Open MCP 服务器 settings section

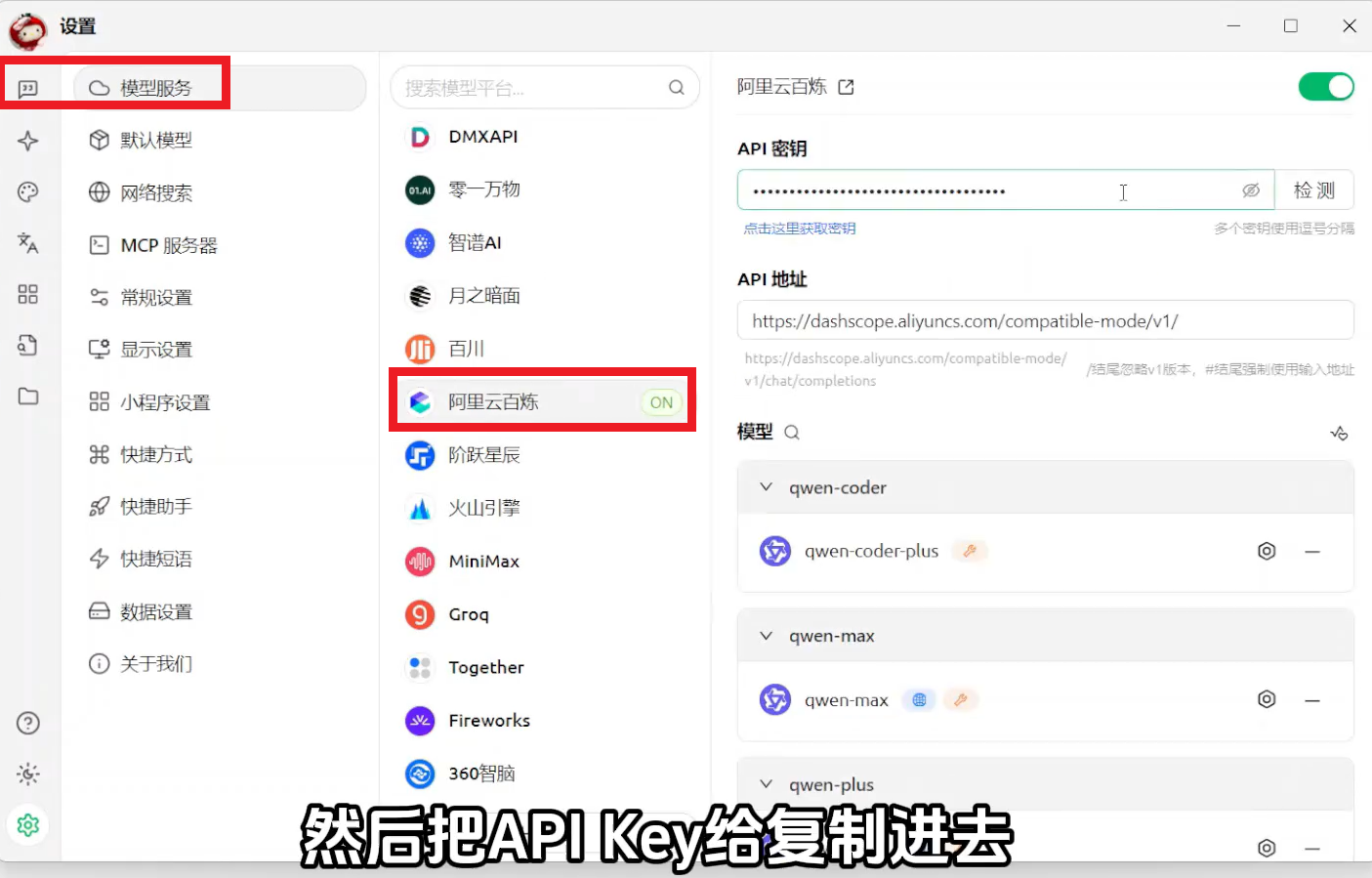click(x=220, y=245)
